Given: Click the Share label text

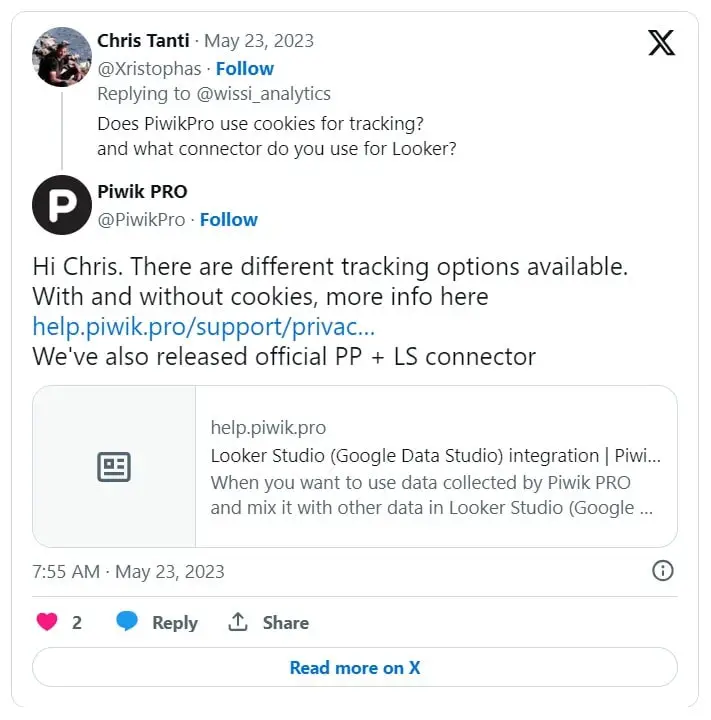Looking at the screenshot, I should coord(285,622).
